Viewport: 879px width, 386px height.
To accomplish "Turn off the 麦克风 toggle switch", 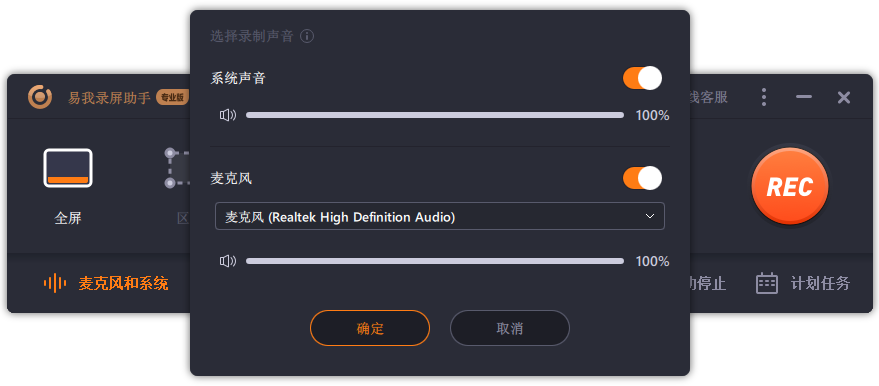I will [642, 178].
